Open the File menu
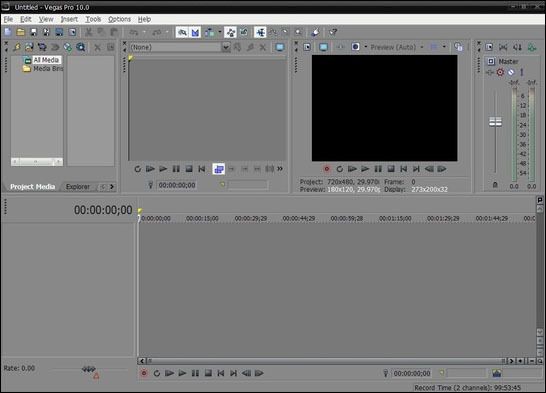The height and width of the screenshot is (393, 546). (8, 19)
